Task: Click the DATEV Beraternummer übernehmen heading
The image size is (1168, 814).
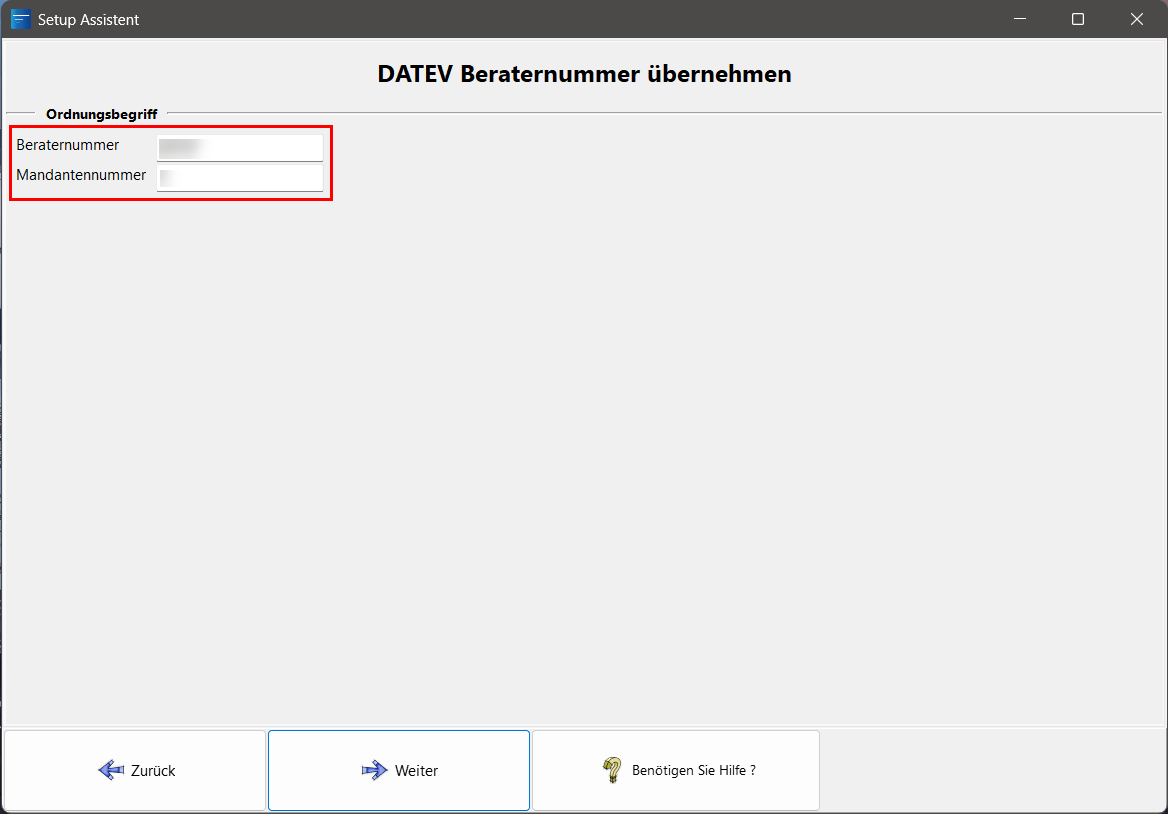Action: (x=584, y=74)
